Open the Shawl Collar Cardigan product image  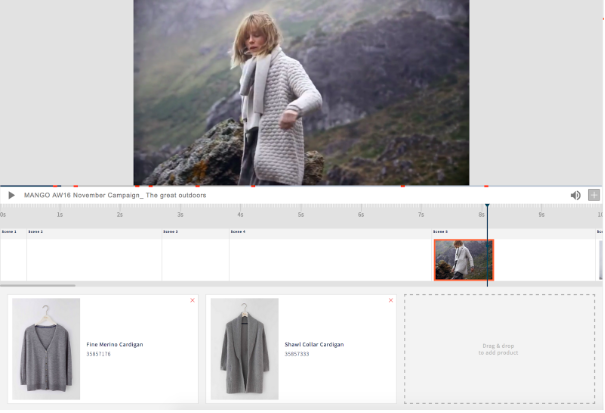[245, 349]
